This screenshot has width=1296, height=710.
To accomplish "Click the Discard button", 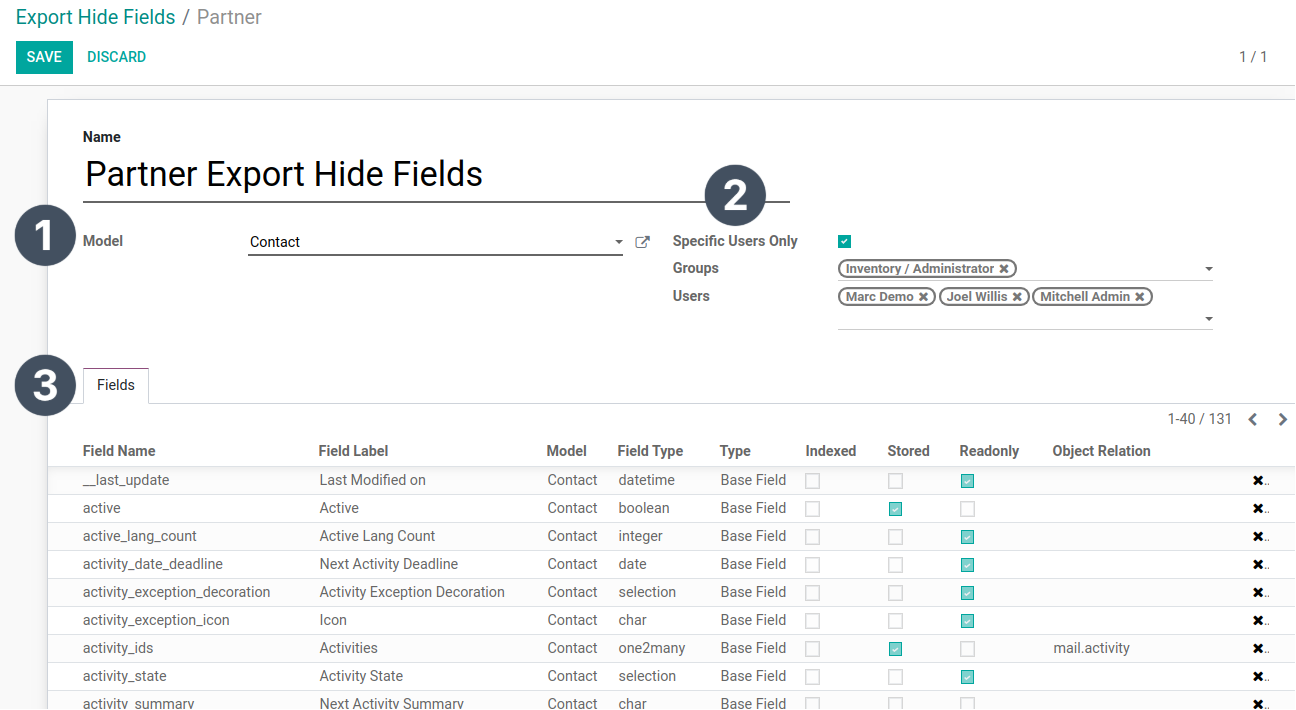I will click(116, 57).
